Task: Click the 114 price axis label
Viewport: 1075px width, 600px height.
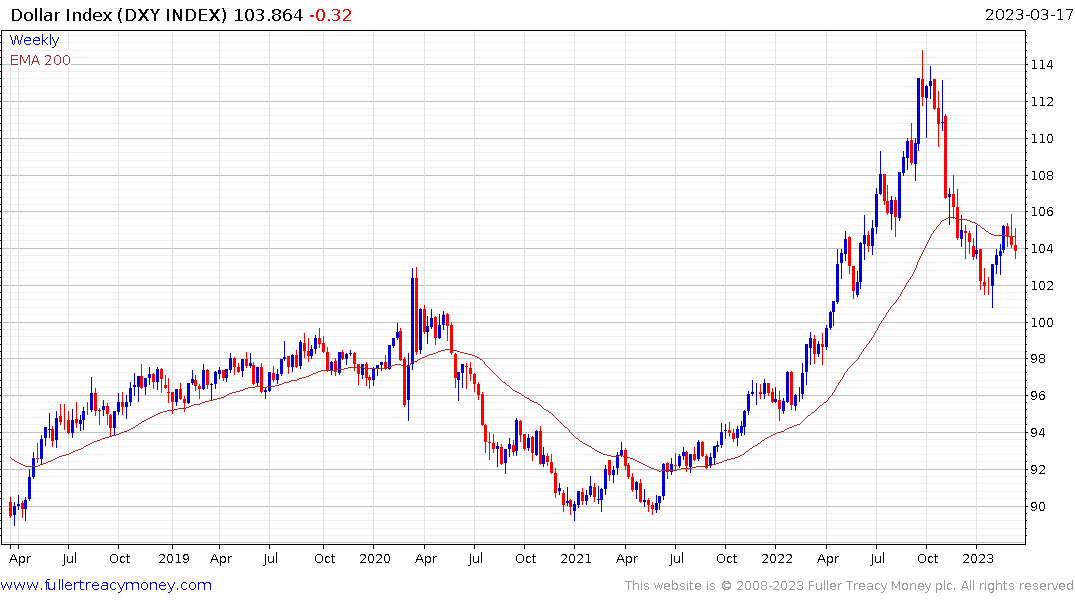Action: click(x=1042, y=65)
